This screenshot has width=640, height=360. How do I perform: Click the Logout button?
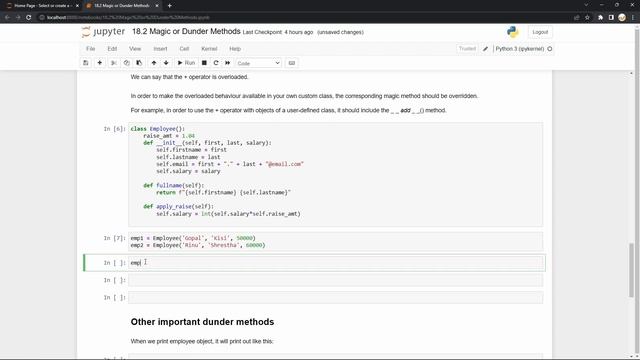pyautogui.click(x=540, y=32)
